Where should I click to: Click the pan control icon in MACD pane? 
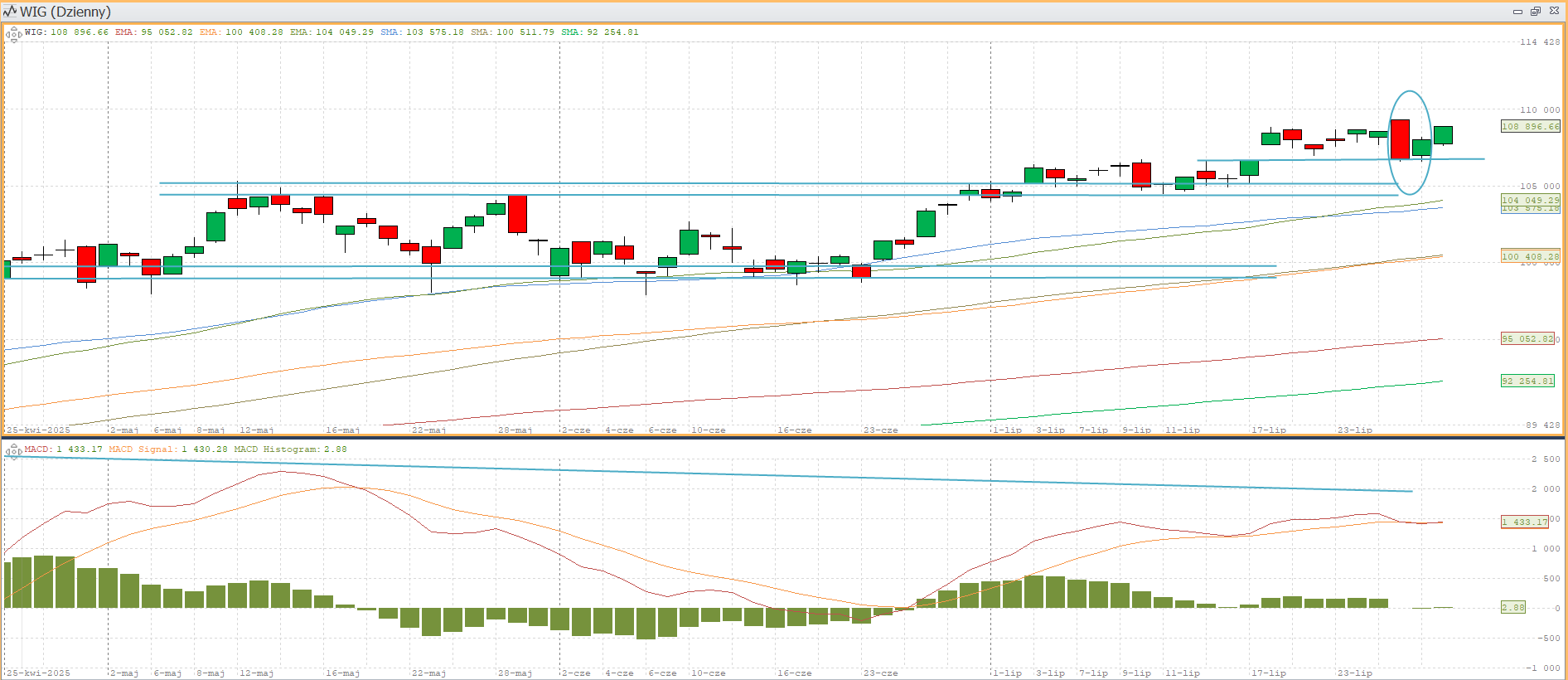13,451
